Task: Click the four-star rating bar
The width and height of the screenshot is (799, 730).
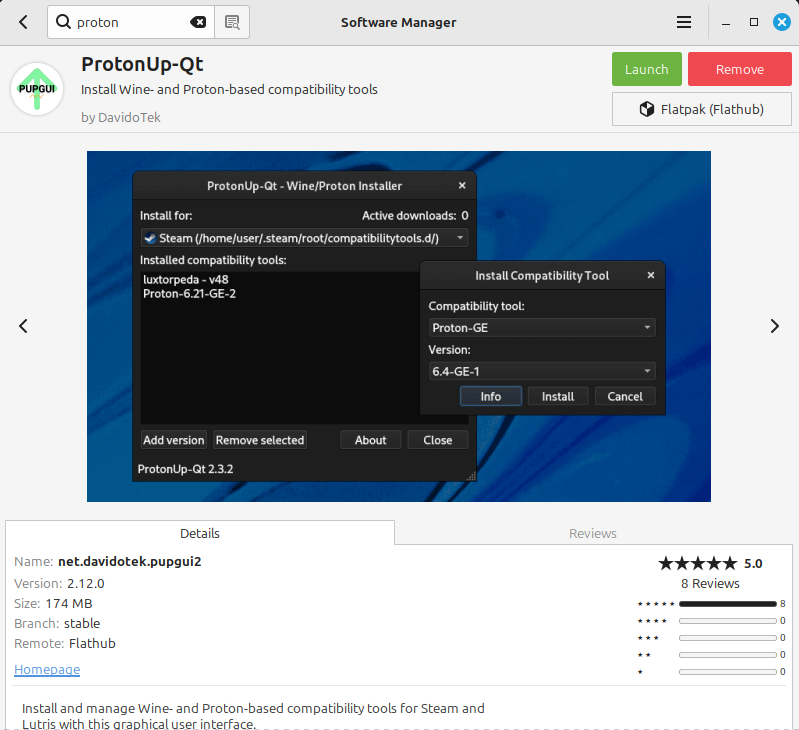Action: click(728, 621)
